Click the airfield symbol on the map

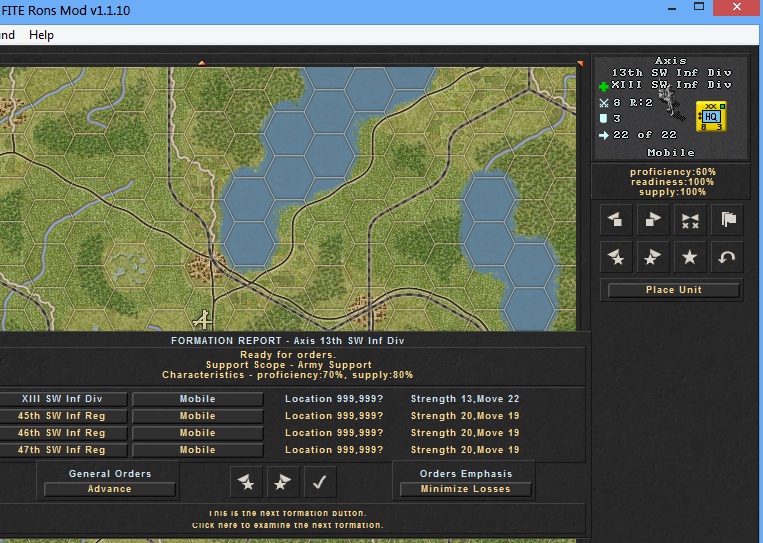[203, 320]
